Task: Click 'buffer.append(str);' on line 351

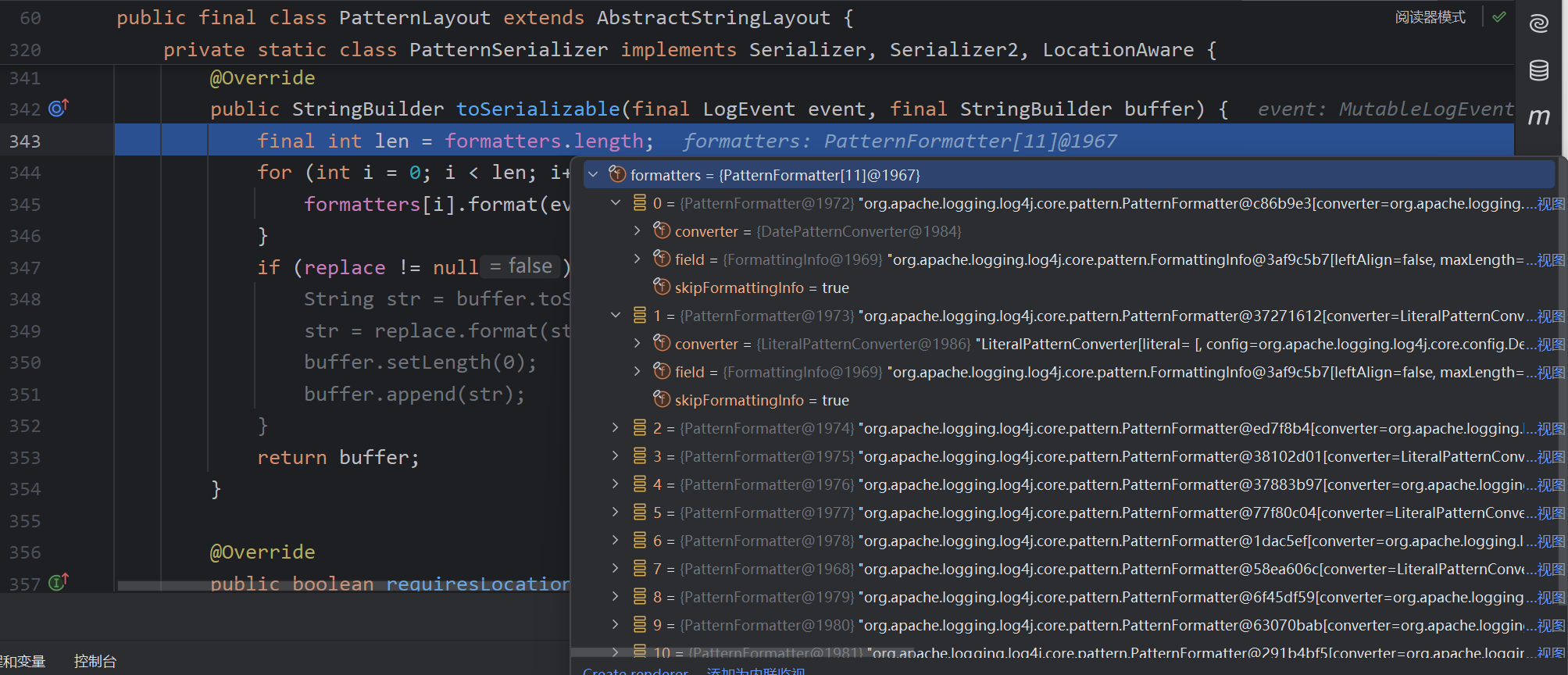Action: [415, 394]
